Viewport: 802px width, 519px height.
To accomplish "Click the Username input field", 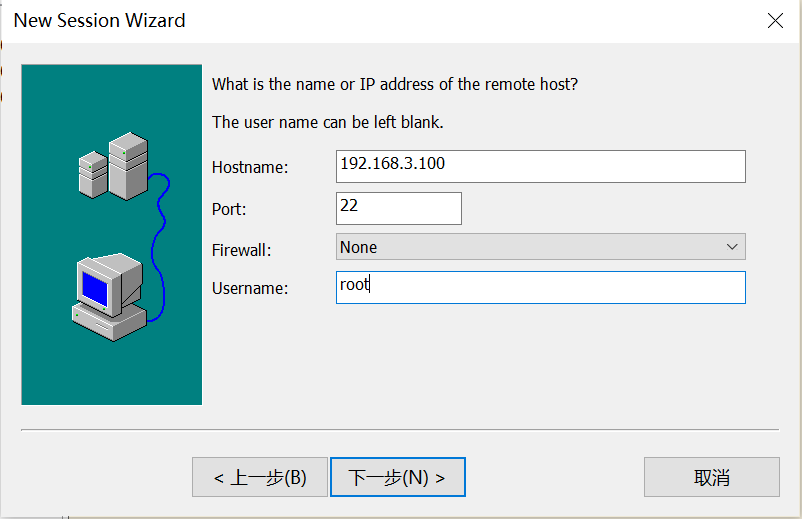I will coord(541,287).
